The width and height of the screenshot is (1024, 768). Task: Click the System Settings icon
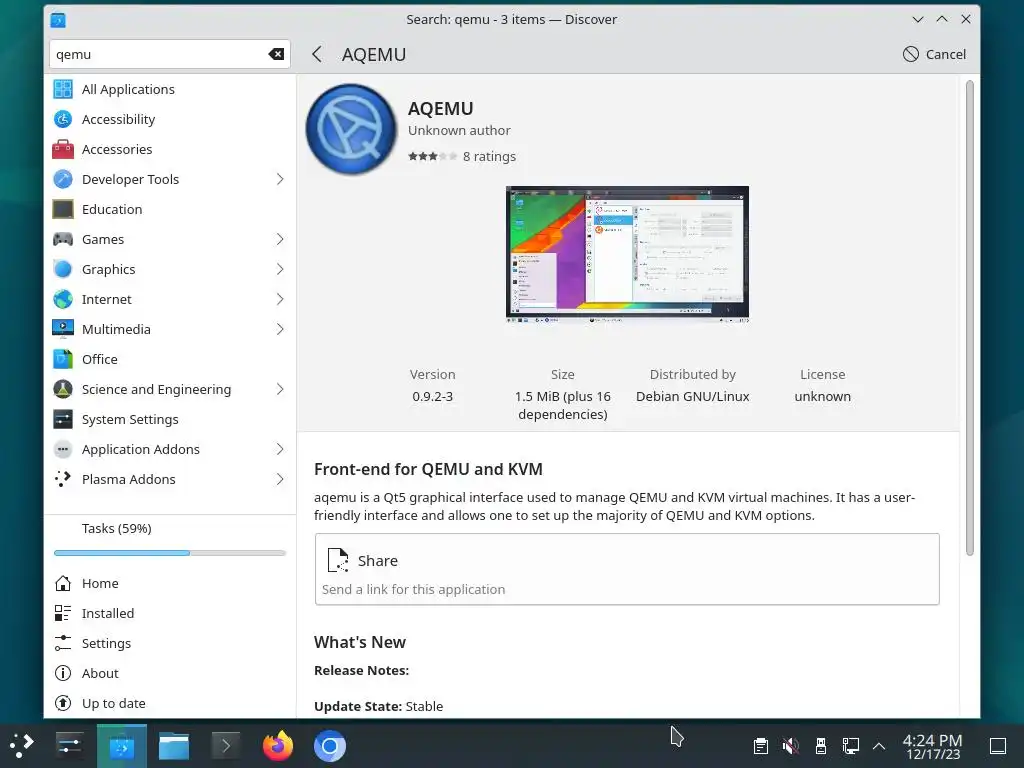[x=63, y=419]
